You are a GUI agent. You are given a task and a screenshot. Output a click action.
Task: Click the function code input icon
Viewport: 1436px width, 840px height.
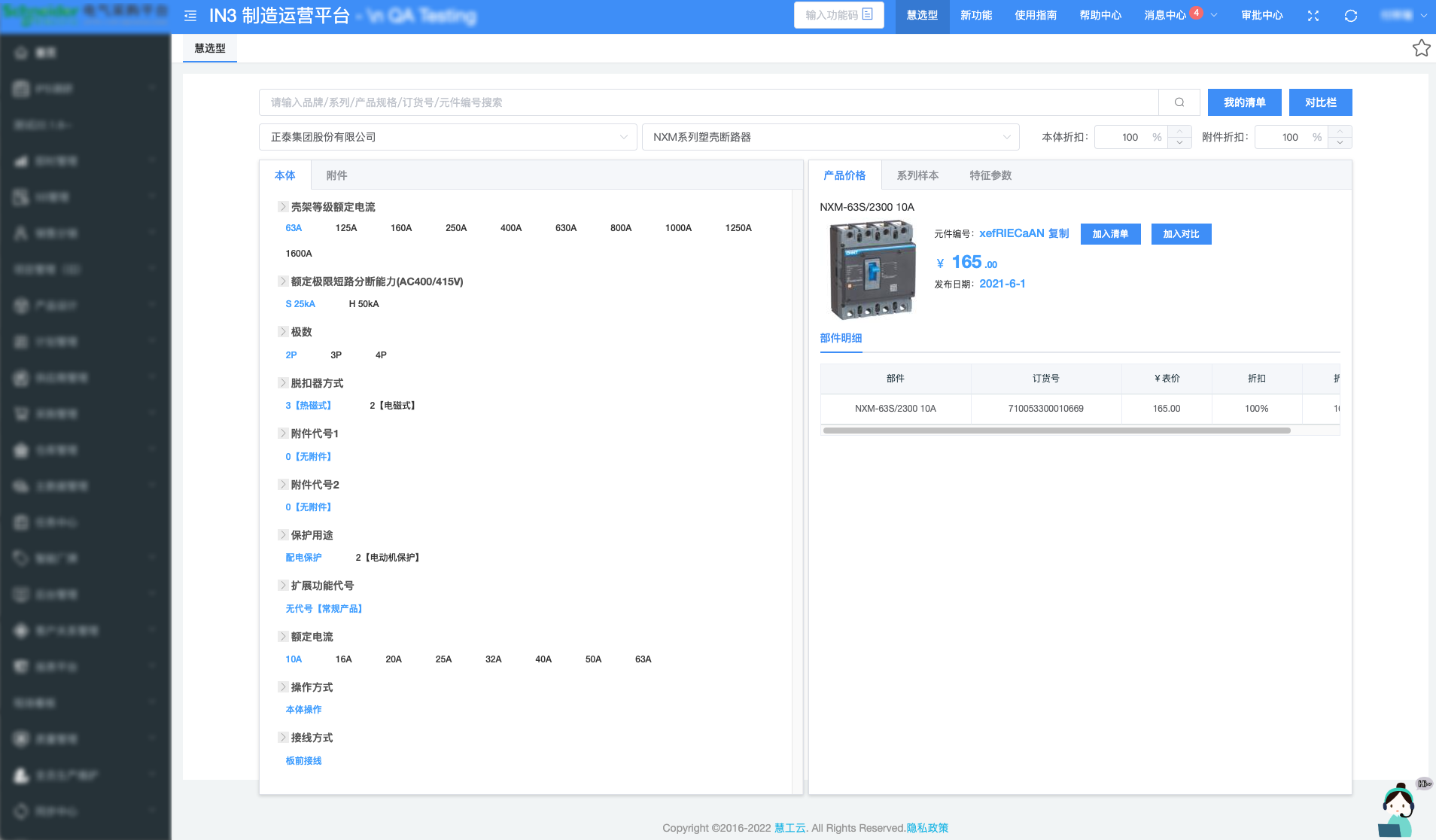click(867, 14)
